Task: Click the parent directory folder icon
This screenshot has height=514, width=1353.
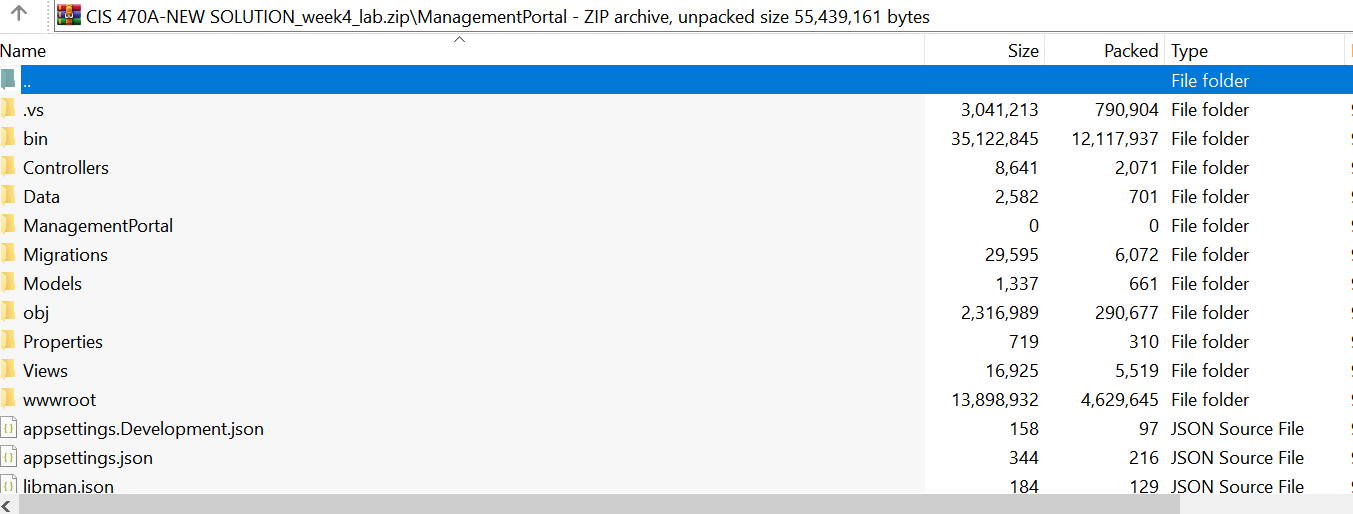Action: pyautogui.click(x=9, y=80)
